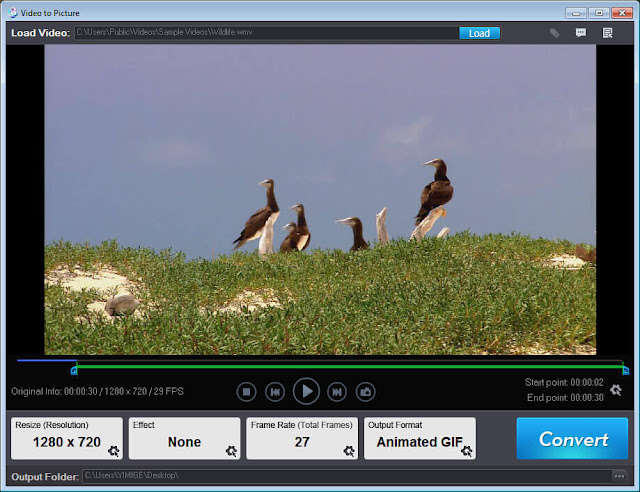This screenshot has width=640, height=492.
Task: Open start and end point settings gear
Action: tap(616, 390)
